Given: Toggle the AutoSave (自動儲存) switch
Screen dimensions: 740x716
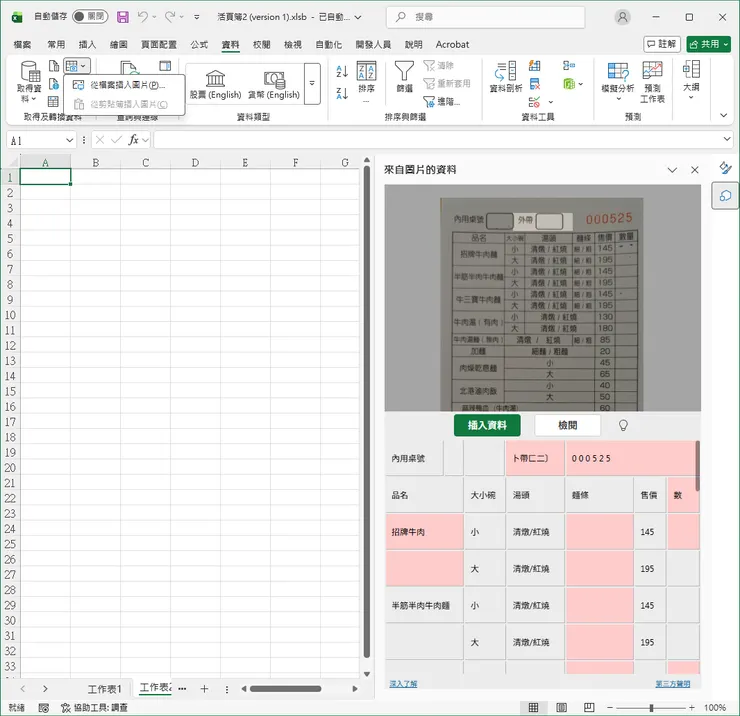Looking at the screenshot, I should [90, 17].
